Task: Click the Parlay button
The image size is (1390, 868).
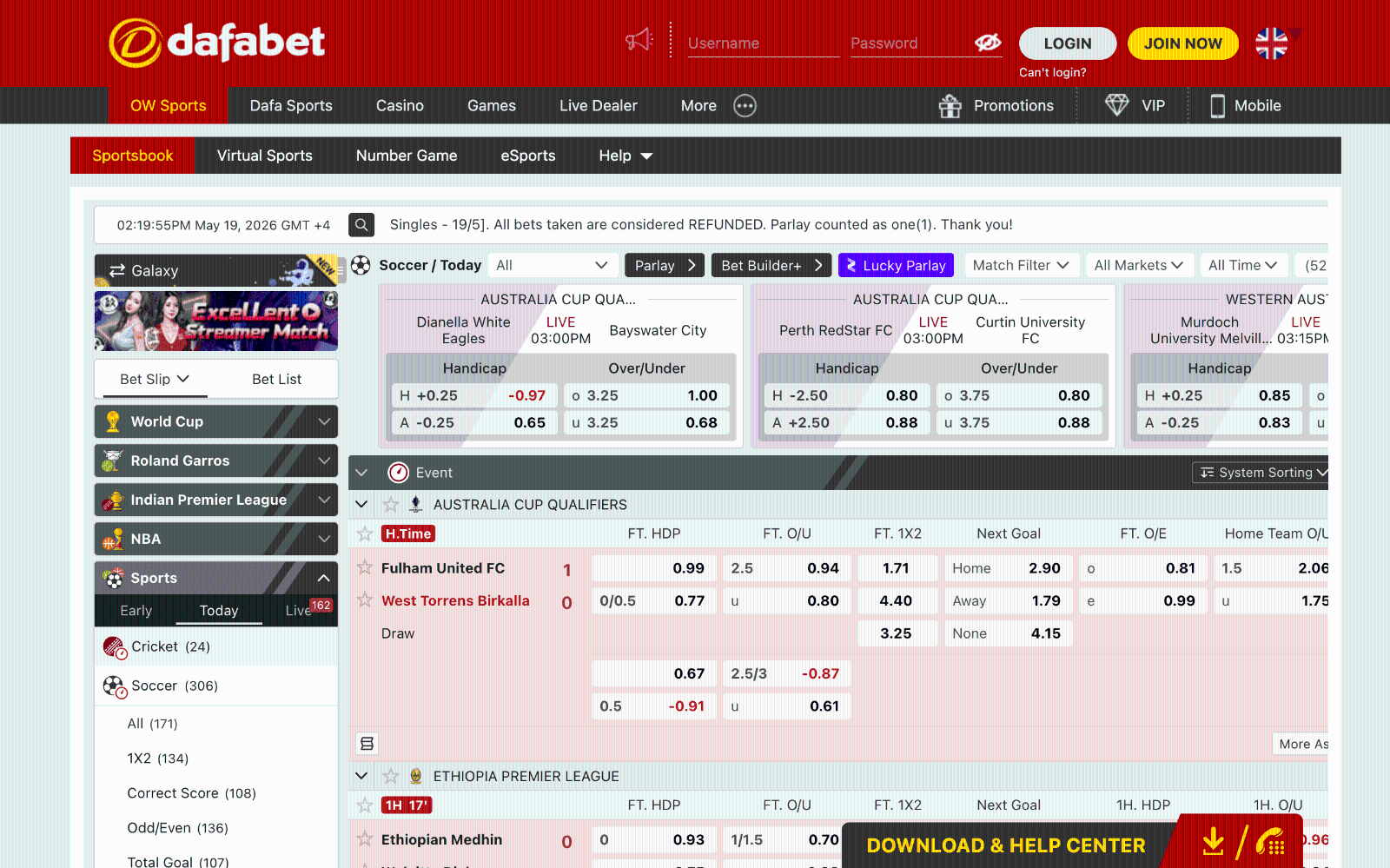Action: click(665, 265)
